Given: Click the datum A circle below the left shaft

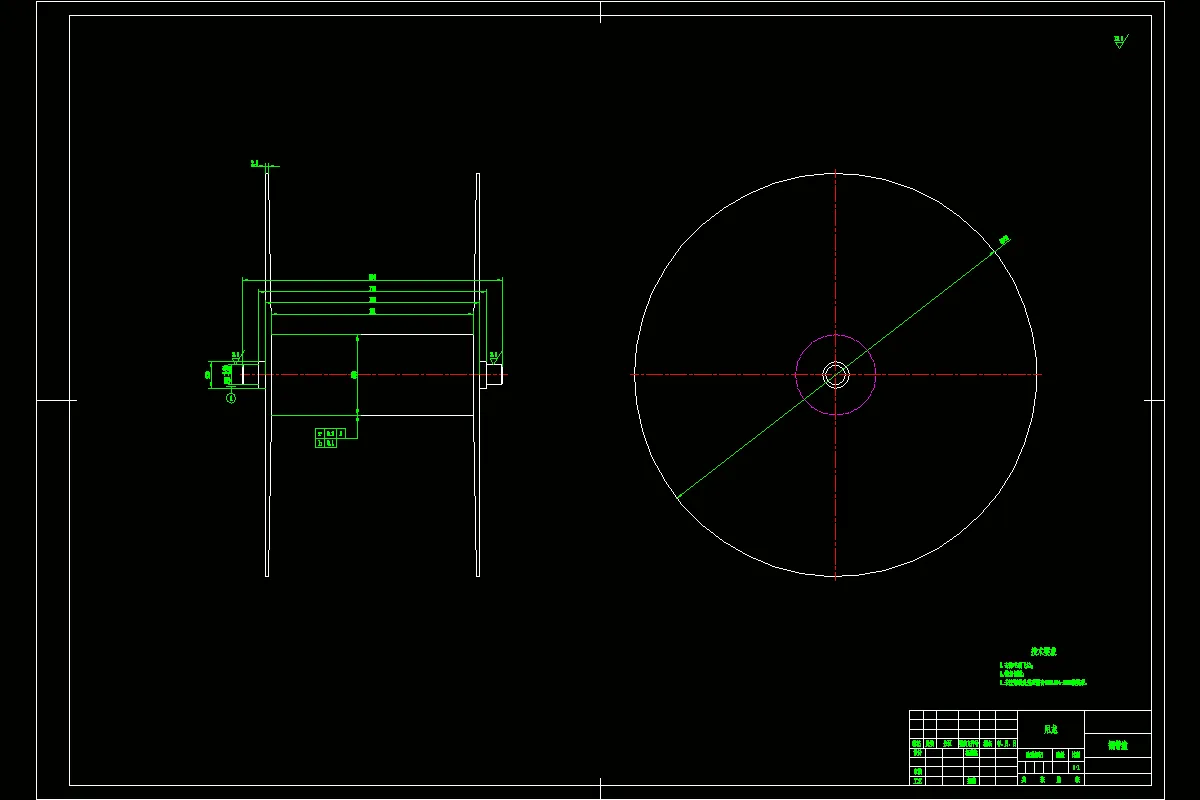Looking at the screenshot, I should (x=231, y=398).
